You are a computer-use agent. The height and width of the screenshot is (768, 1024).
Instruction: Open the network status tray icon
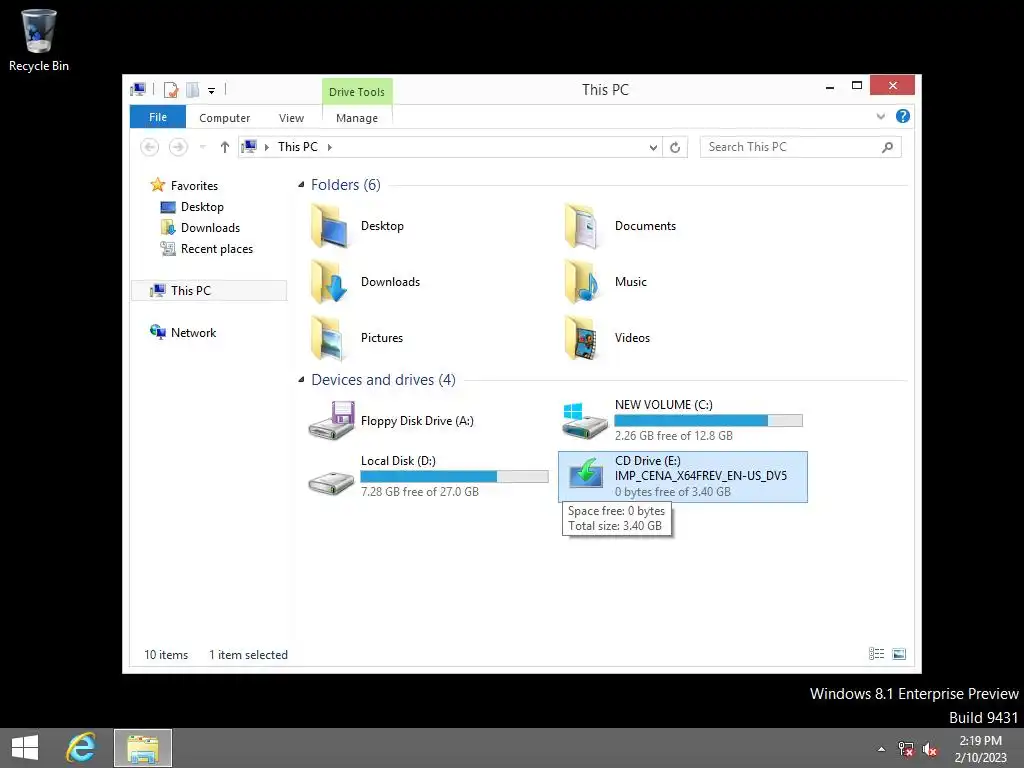(905, 749)
